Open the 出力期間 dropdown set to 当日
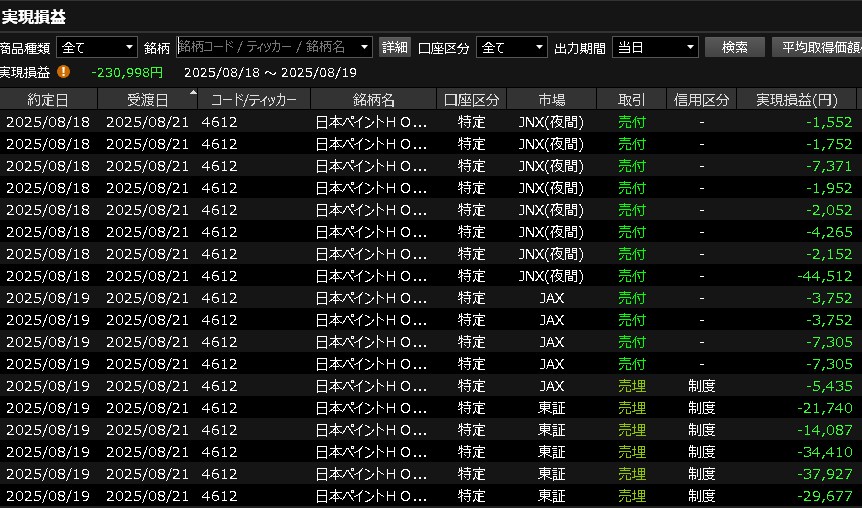 click(x=655, y=47)
